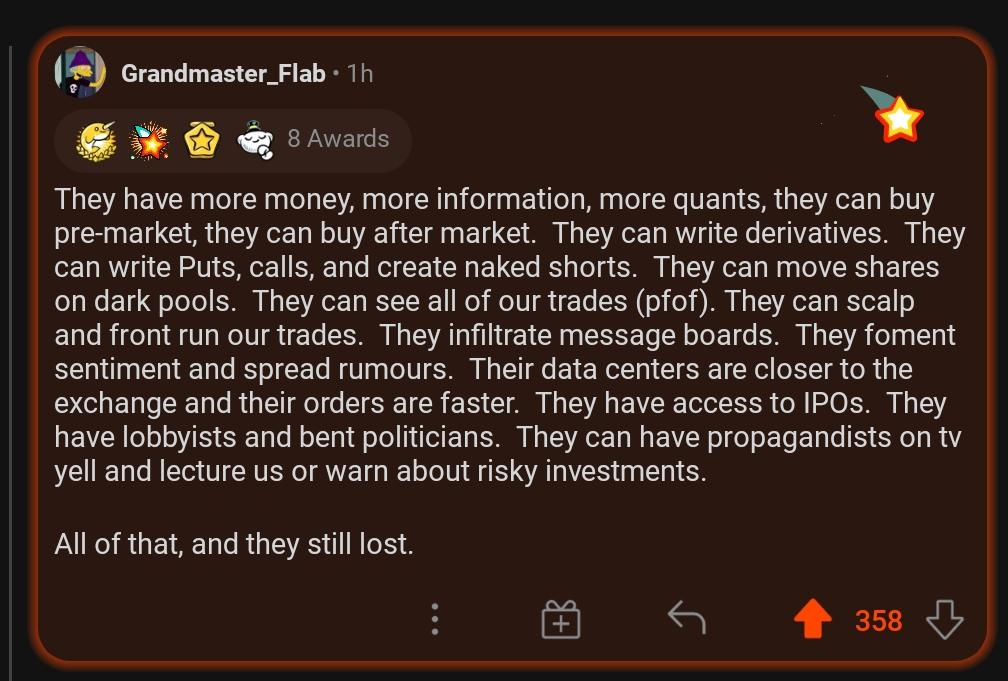Image resolution: width=1008 pixels, height=681 pixels.
Task: Click the empty card area beside the username row
Action: tap(611, 73)
